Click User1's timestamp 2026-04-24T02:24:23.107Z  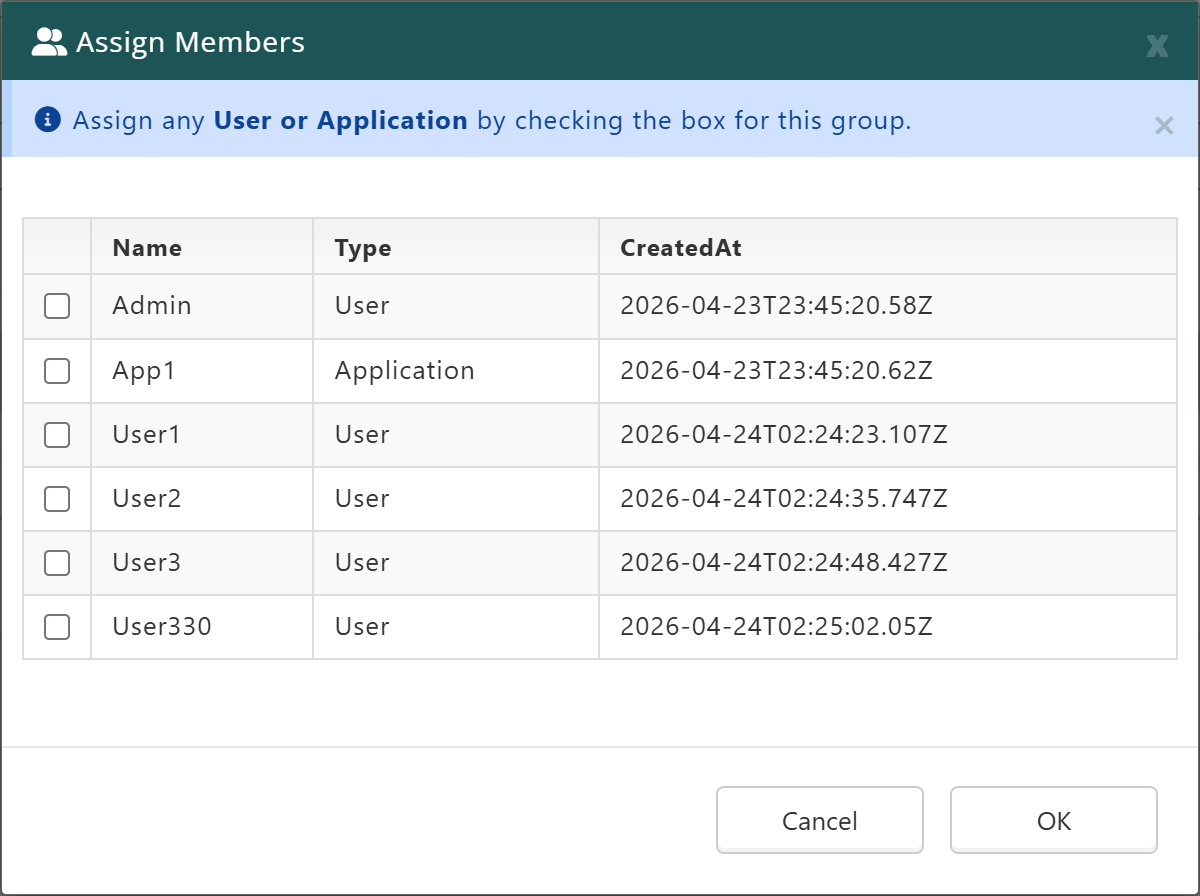[784, 435]
